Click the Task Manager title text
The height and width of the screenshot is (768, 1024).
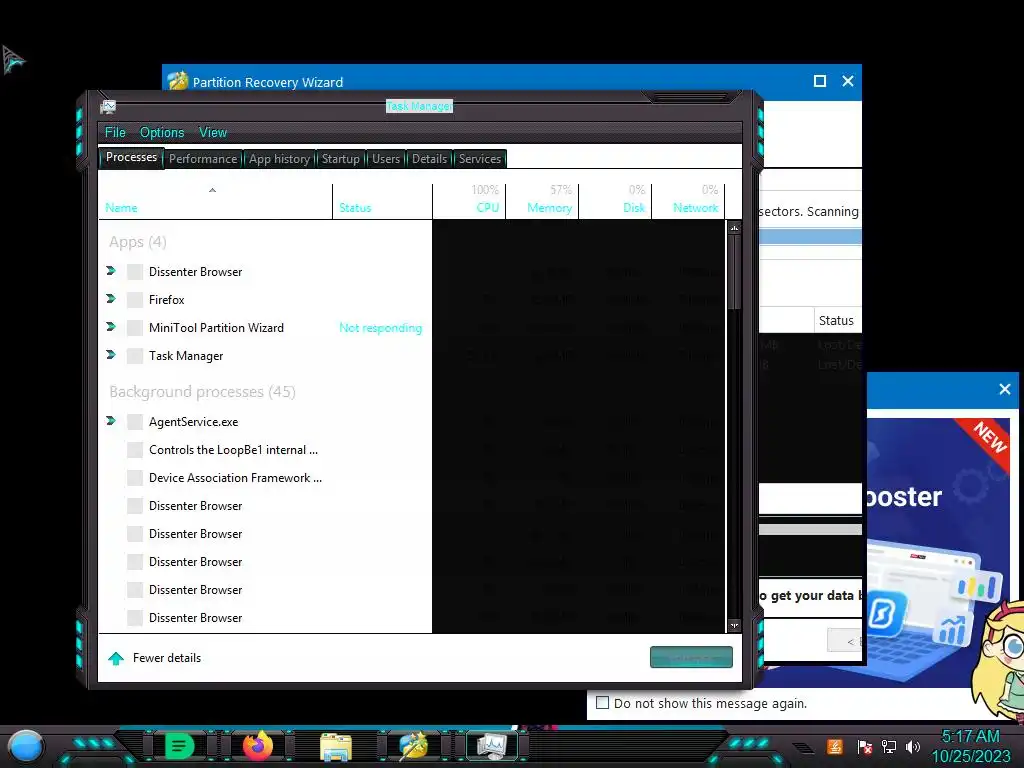tap(419, 106)
